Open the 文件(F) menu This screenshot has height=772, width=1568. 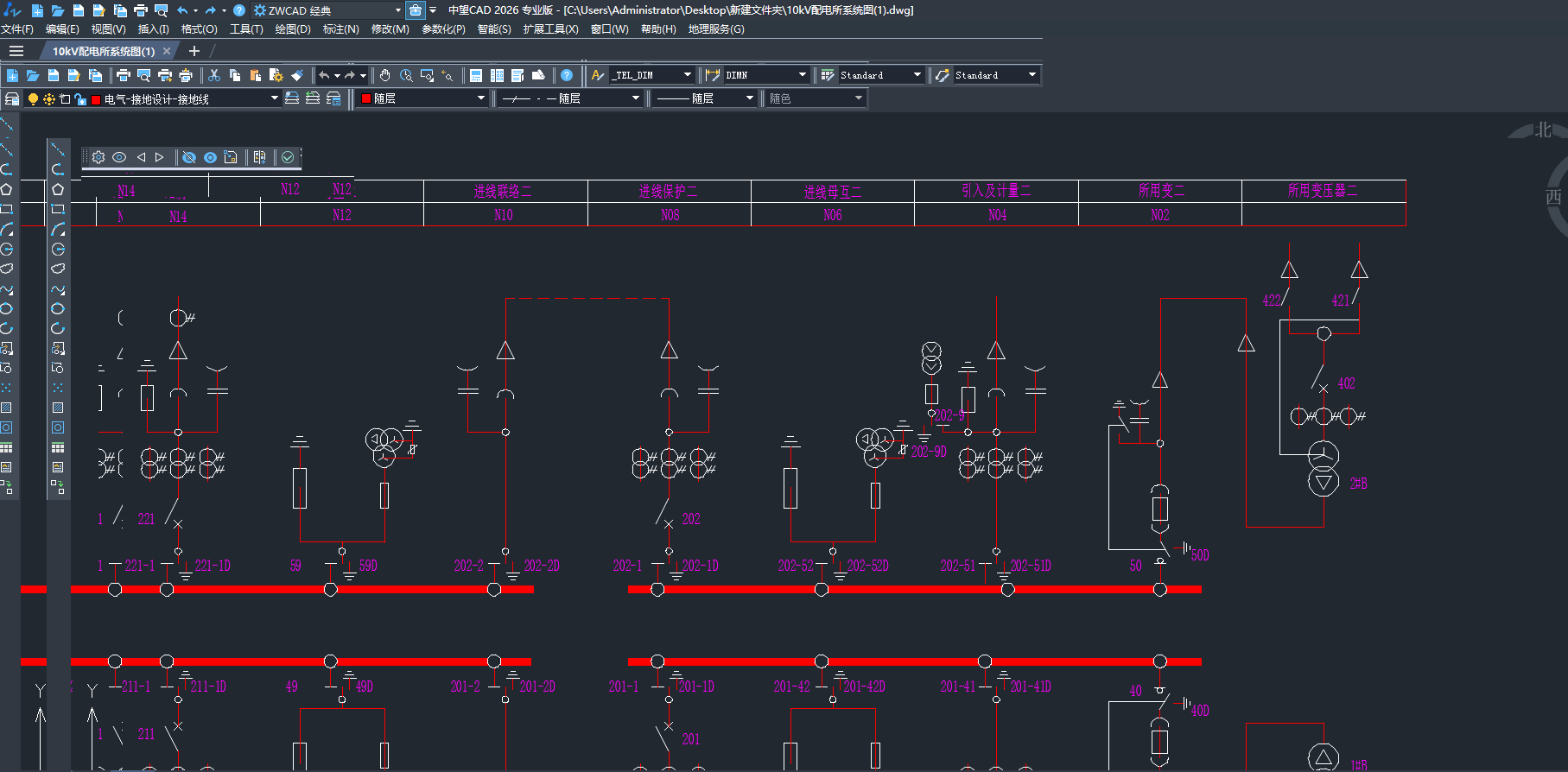[17, 29]
